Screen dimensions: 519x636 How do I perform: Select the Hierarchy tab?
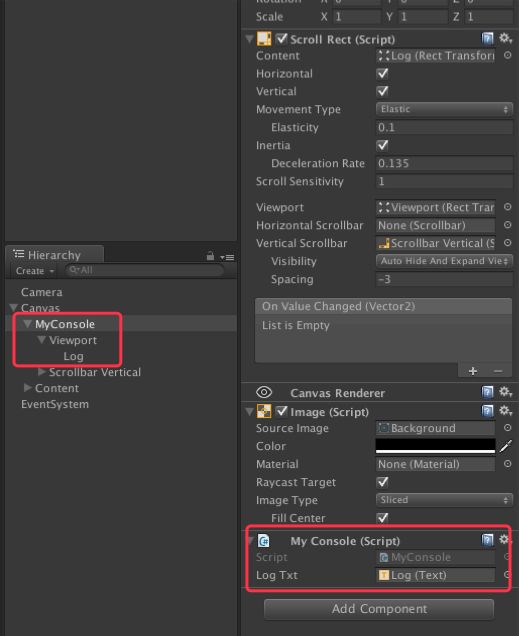click(54, 255)
